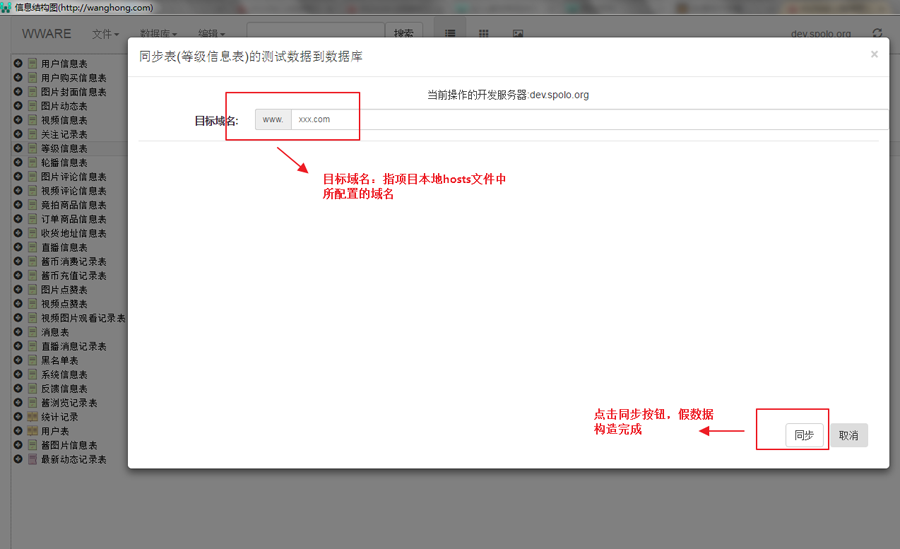Click table icon of 等级信息表 row
This screenshot has width=900, height=549.
(x=33, y=148)
